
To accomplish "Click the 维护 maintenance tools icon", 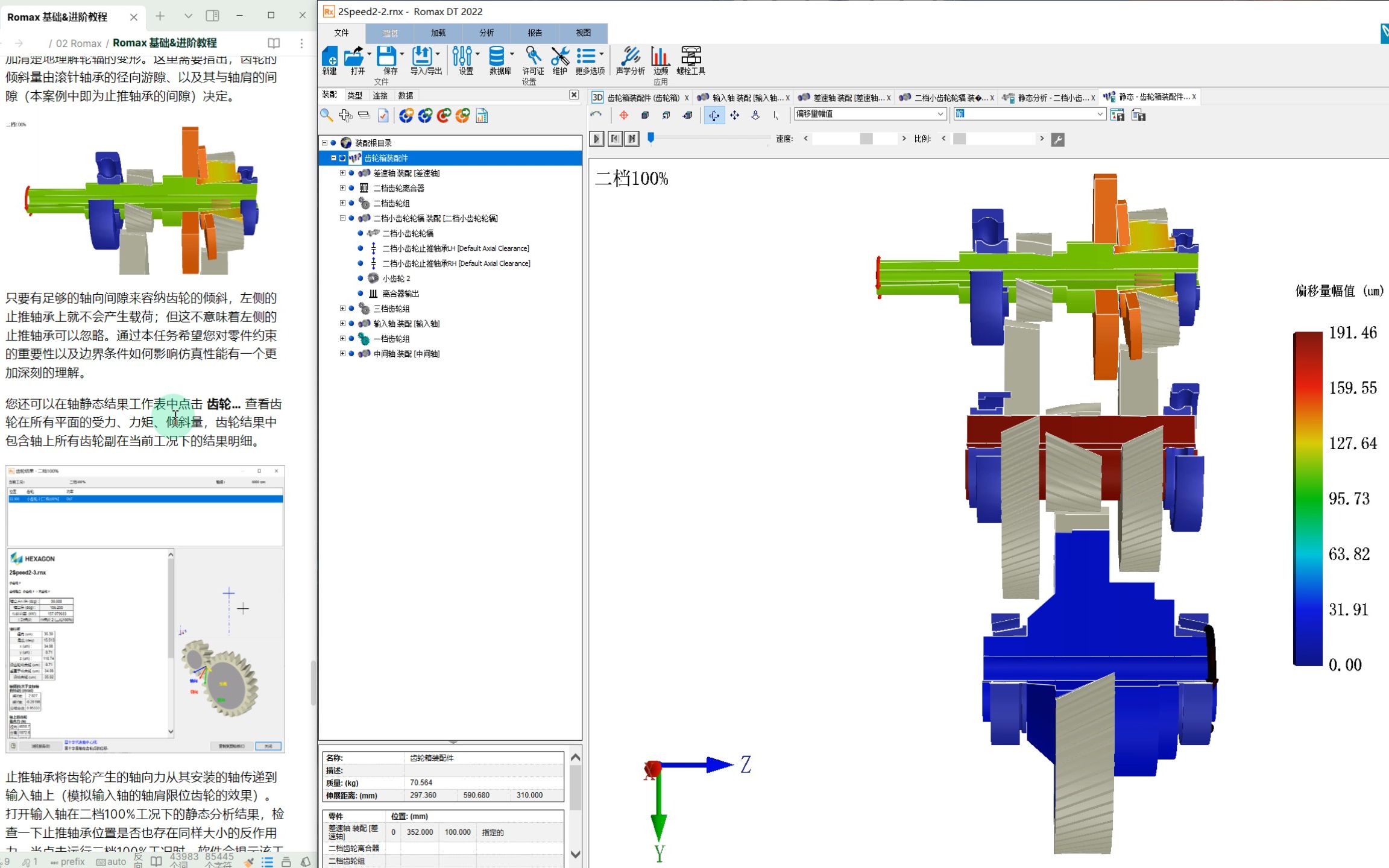I will pyautogui.click(x=560, y=56).
